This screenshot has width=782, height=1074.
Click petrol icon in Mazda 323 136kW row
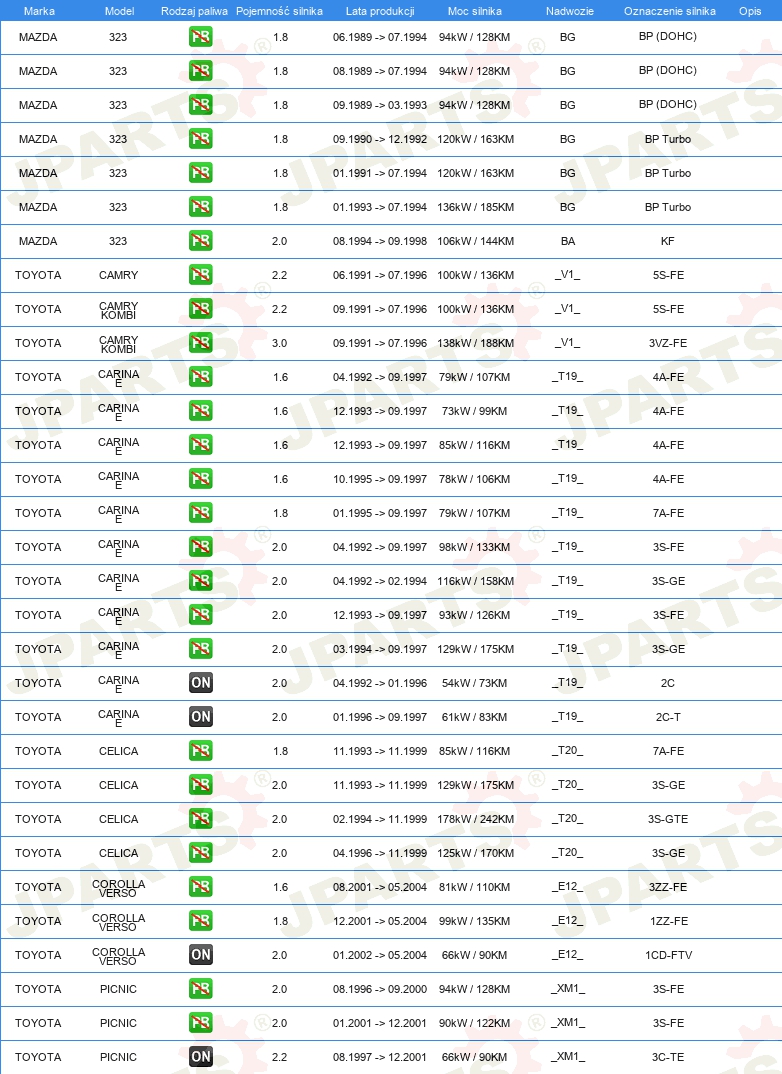pos(201,207)
